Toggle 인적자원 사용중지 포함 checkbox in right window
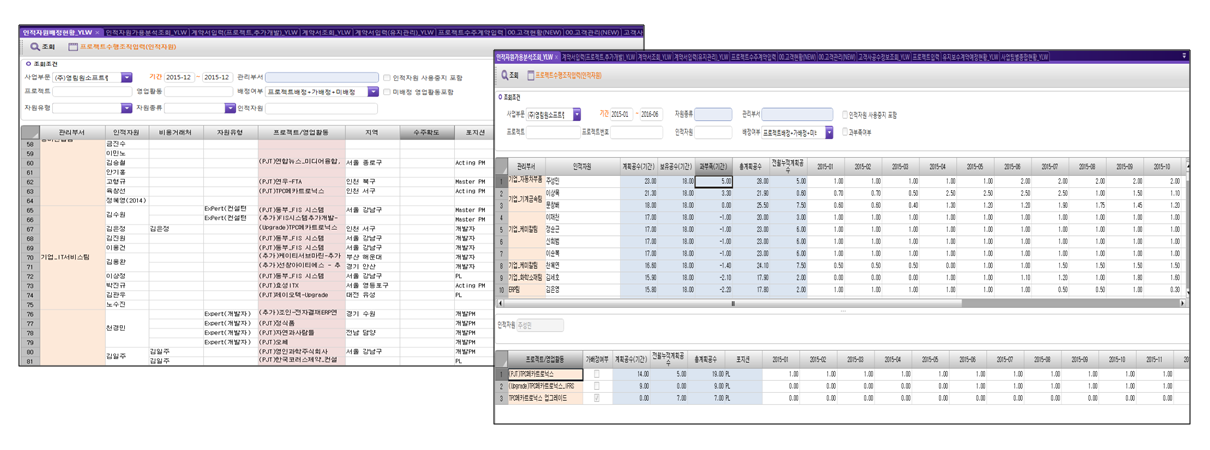 point(844,115)
